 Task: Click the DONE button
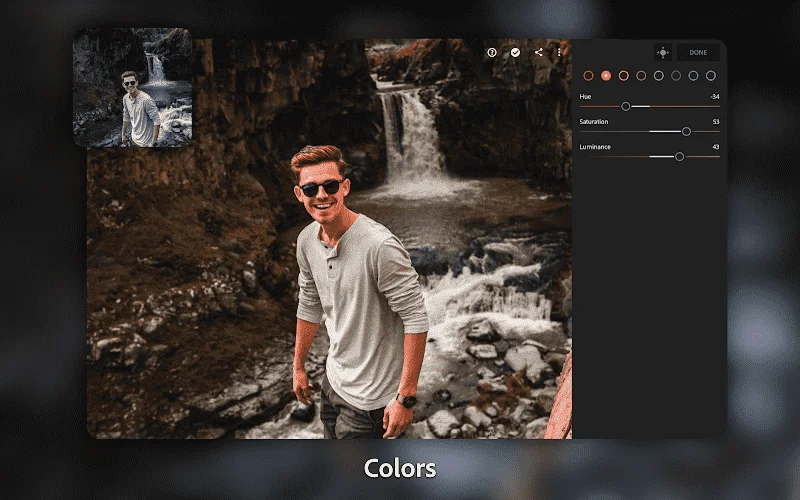pyautogui.click(x=698, y=52)
